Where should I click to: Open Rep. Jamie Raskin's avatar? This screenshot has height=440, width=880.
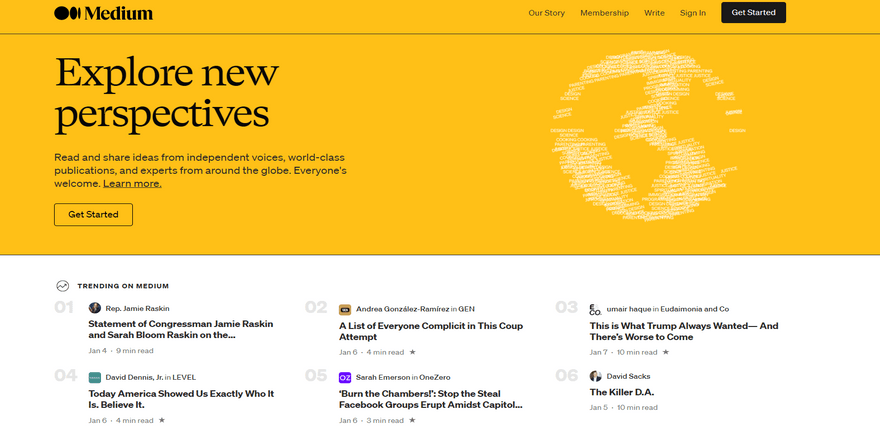pyautogui.click(x=95, y=308)
